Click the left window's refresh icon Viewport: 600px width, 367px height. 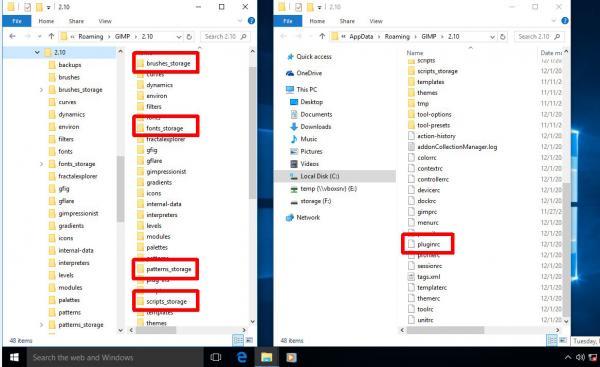click(x=189, y=37)
